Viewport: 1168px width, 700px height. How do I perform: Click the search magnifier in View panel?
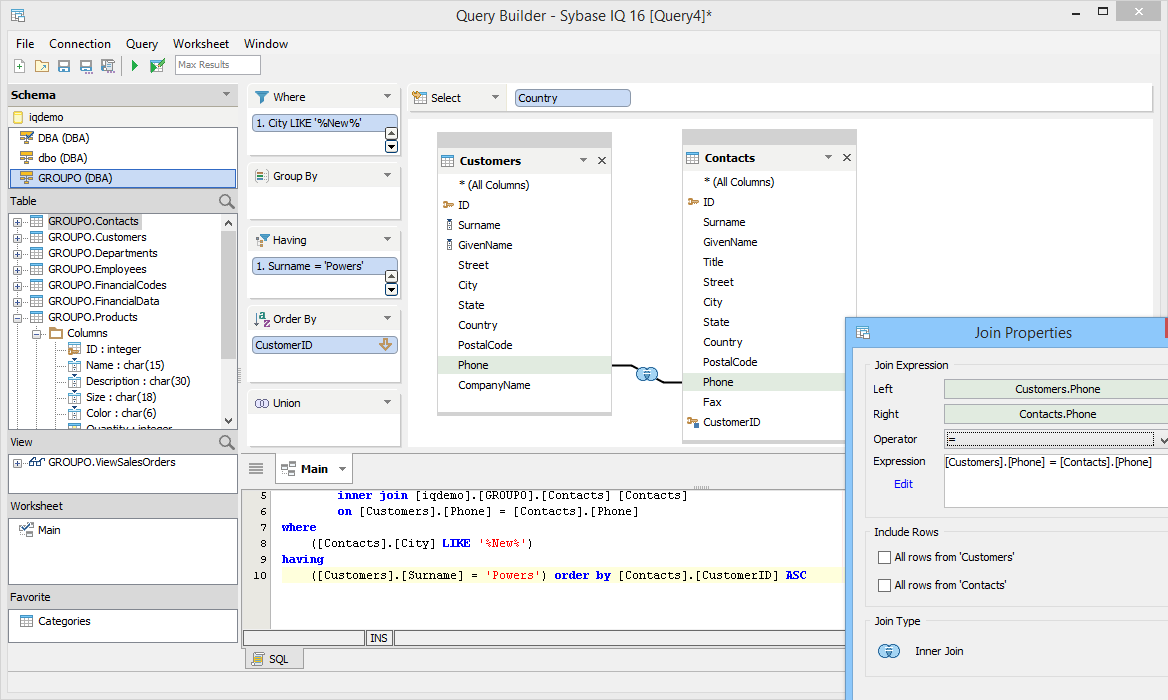pyautogui.click(x=227, y=442)
